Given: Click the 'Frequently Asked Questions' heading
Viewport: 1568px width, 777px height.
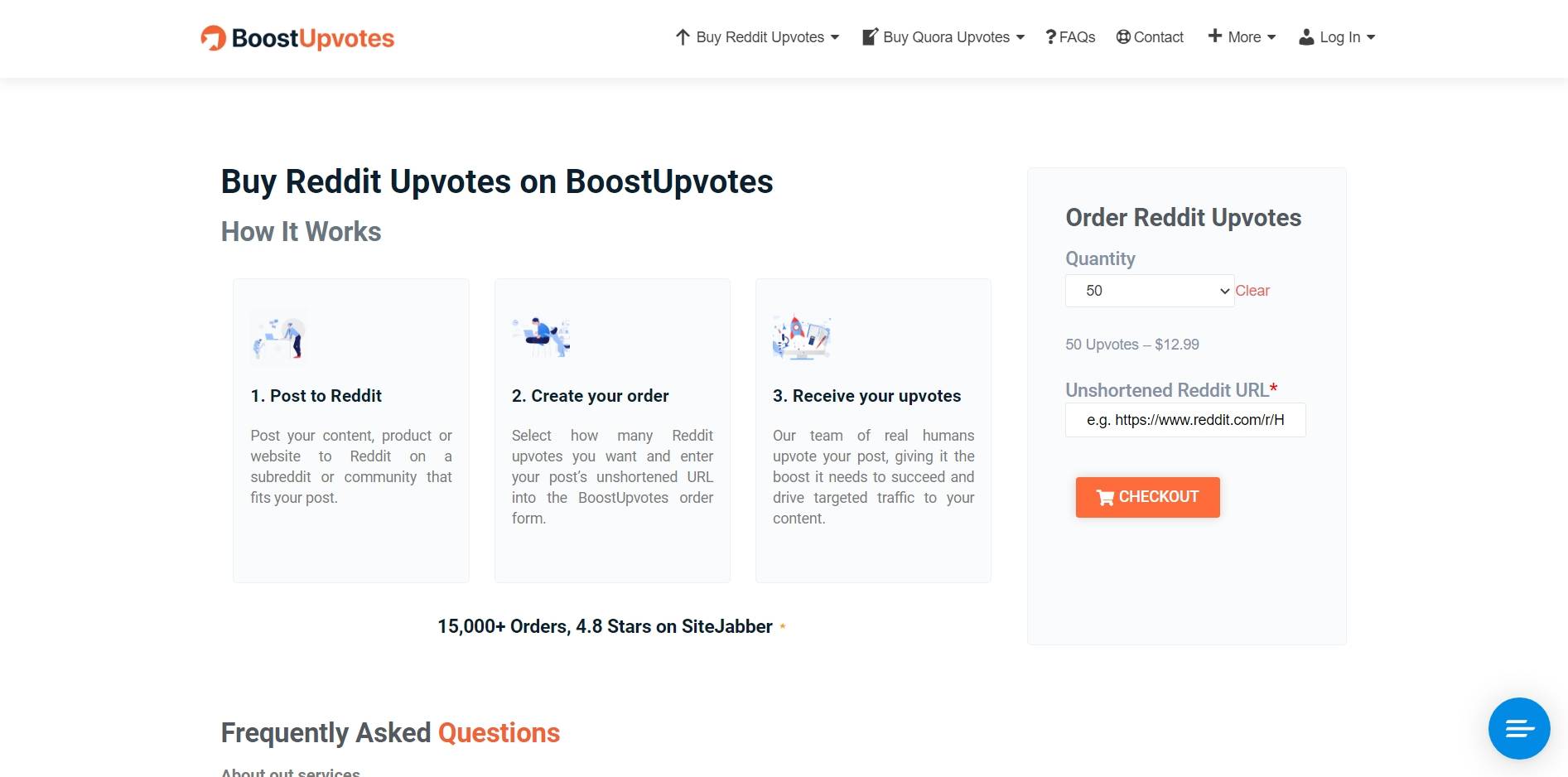Looking at the screenshot, I should tap(390, 733).
